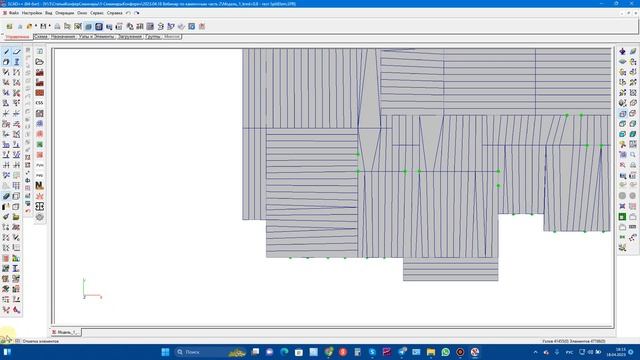Click the status text Отметка элементов
The image size is (640, 360).
(x=40, y=341)
